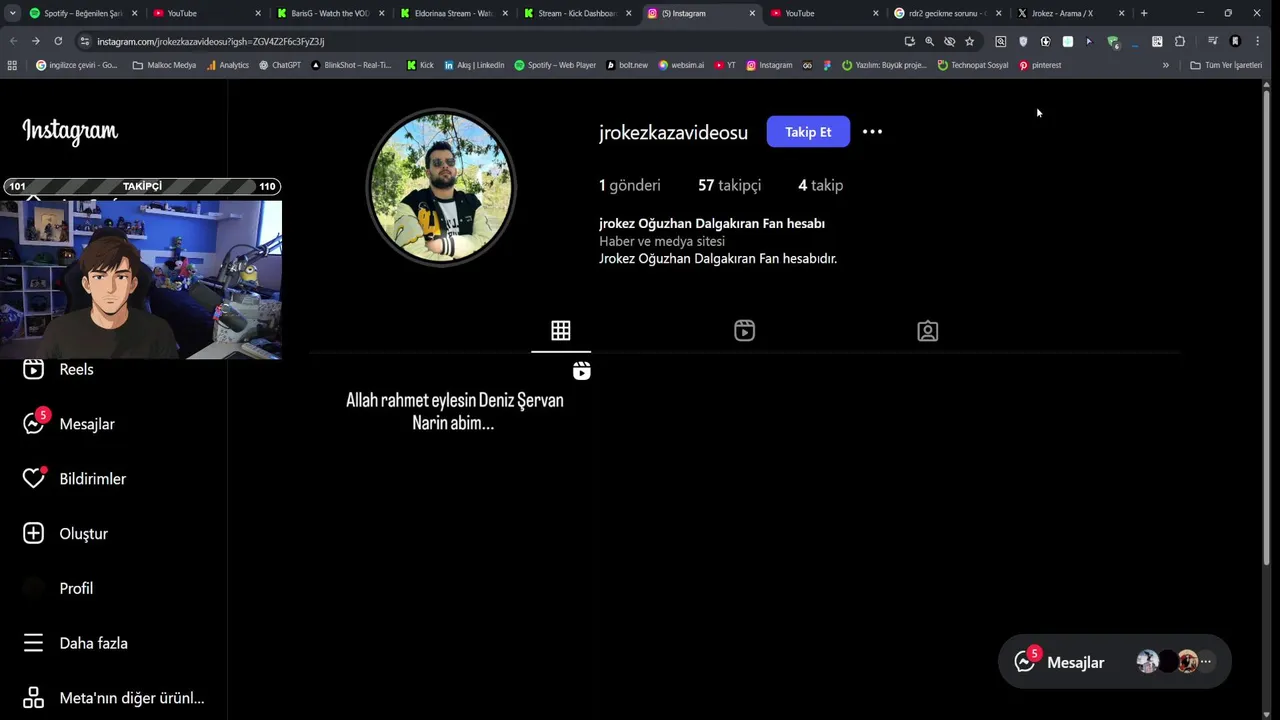Open the bolt.new bookmark
This screenshot has height=720, width=1280.
pyautogui.click(x=627, y=65)
